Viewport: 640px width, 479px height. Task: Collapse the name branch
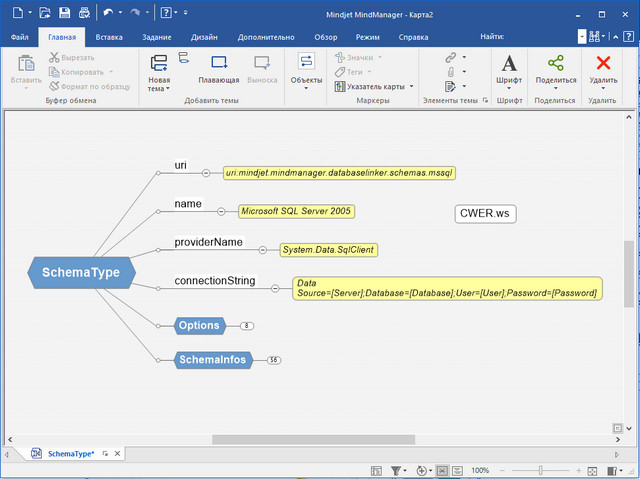coord(221,211)
